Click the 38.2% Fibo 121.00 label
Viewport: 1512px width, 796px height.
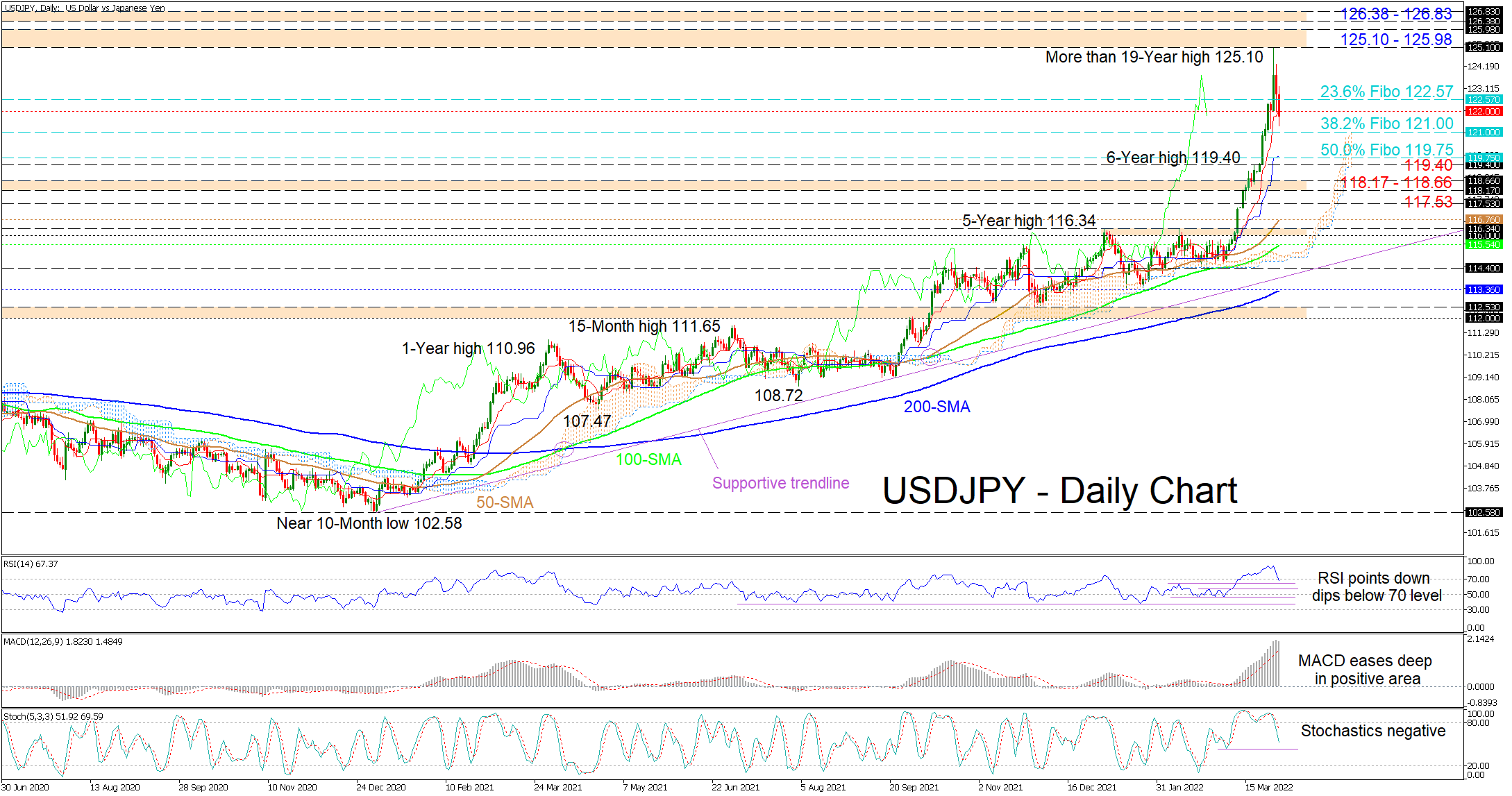coord(1386,124)
